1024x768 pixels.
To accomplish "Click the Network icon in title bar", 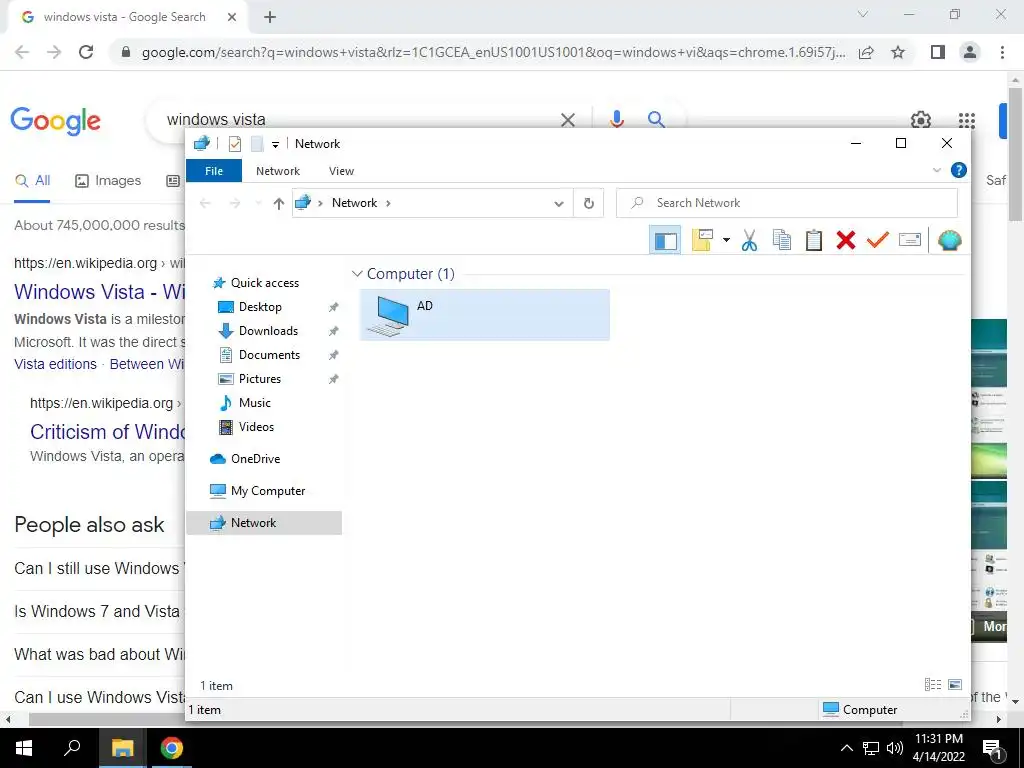I will 202,143.
